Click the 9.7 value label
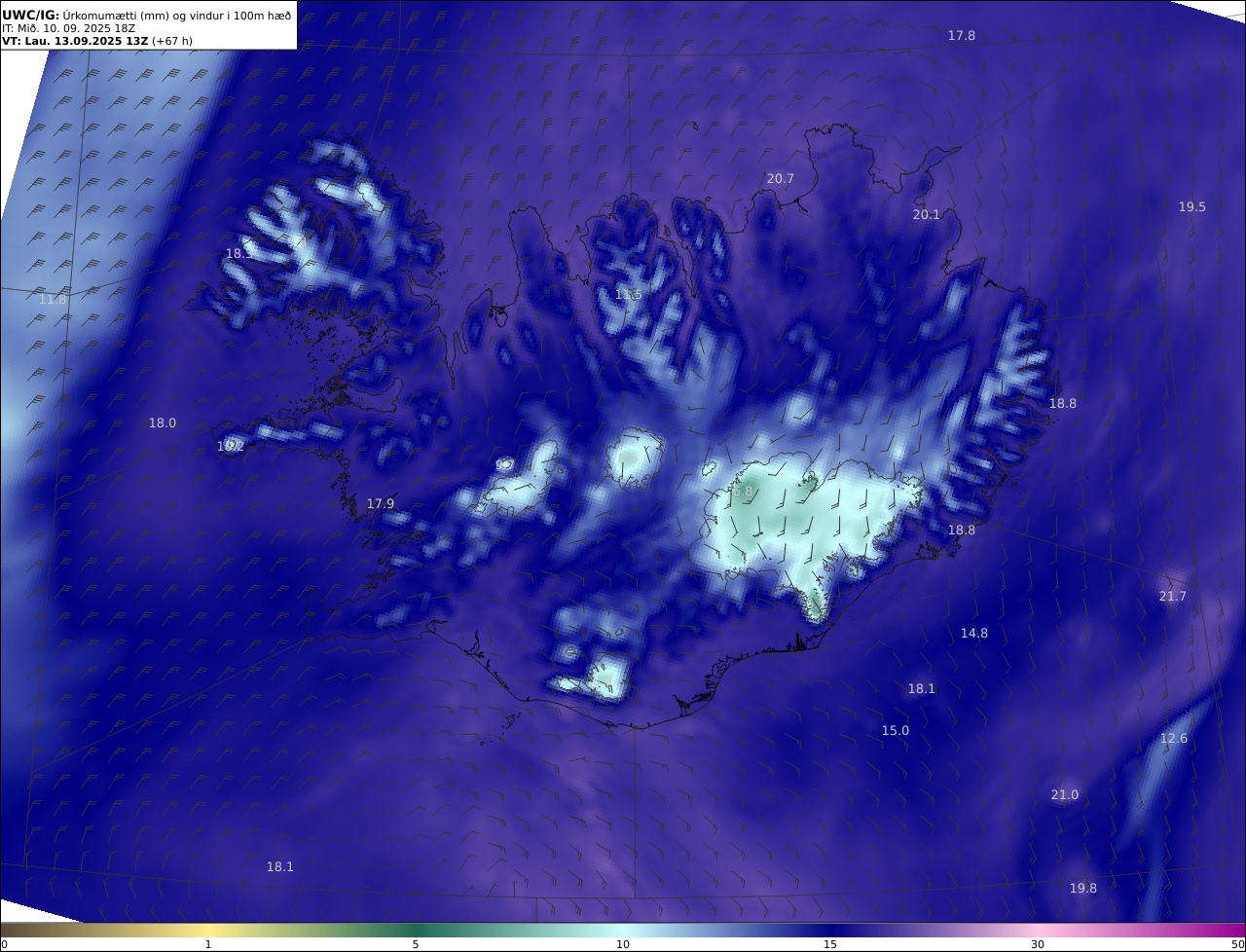Image resolution: width=1246 pixels, height=952 pixels. pyautogui.click(x=504, y=465)
